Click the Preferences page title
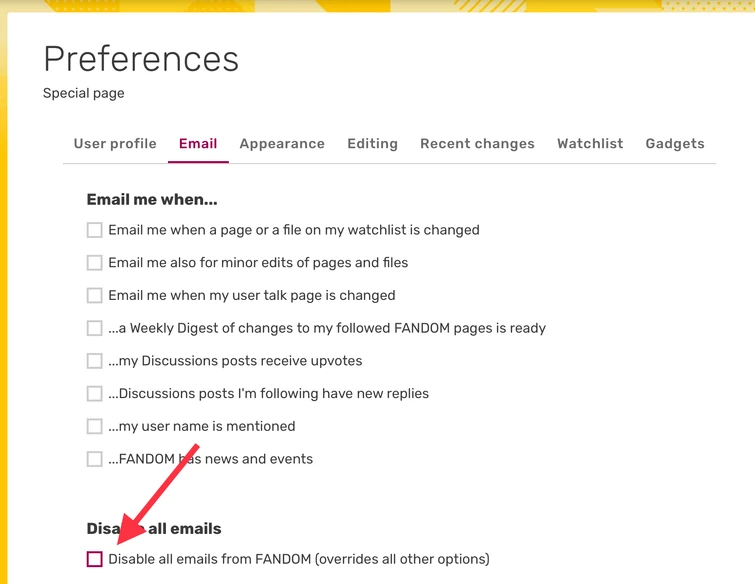The width and height of the screenshot is (755, 584). (141, 59)
